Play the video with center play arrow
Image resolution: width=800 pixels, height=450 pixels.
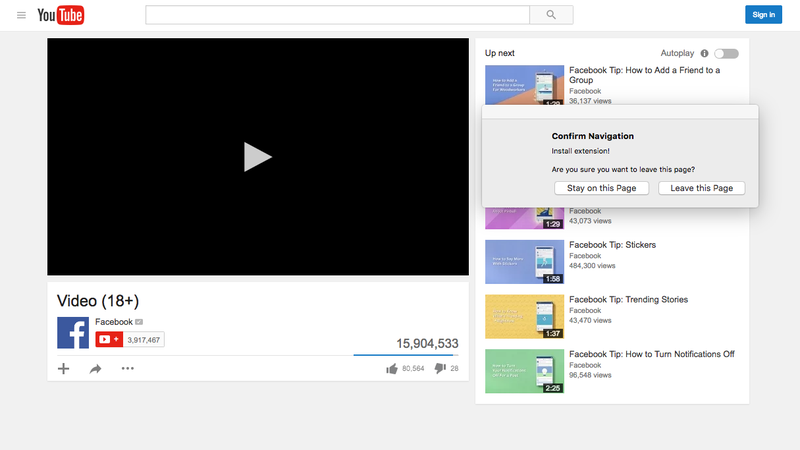click(x=257, y=157)
